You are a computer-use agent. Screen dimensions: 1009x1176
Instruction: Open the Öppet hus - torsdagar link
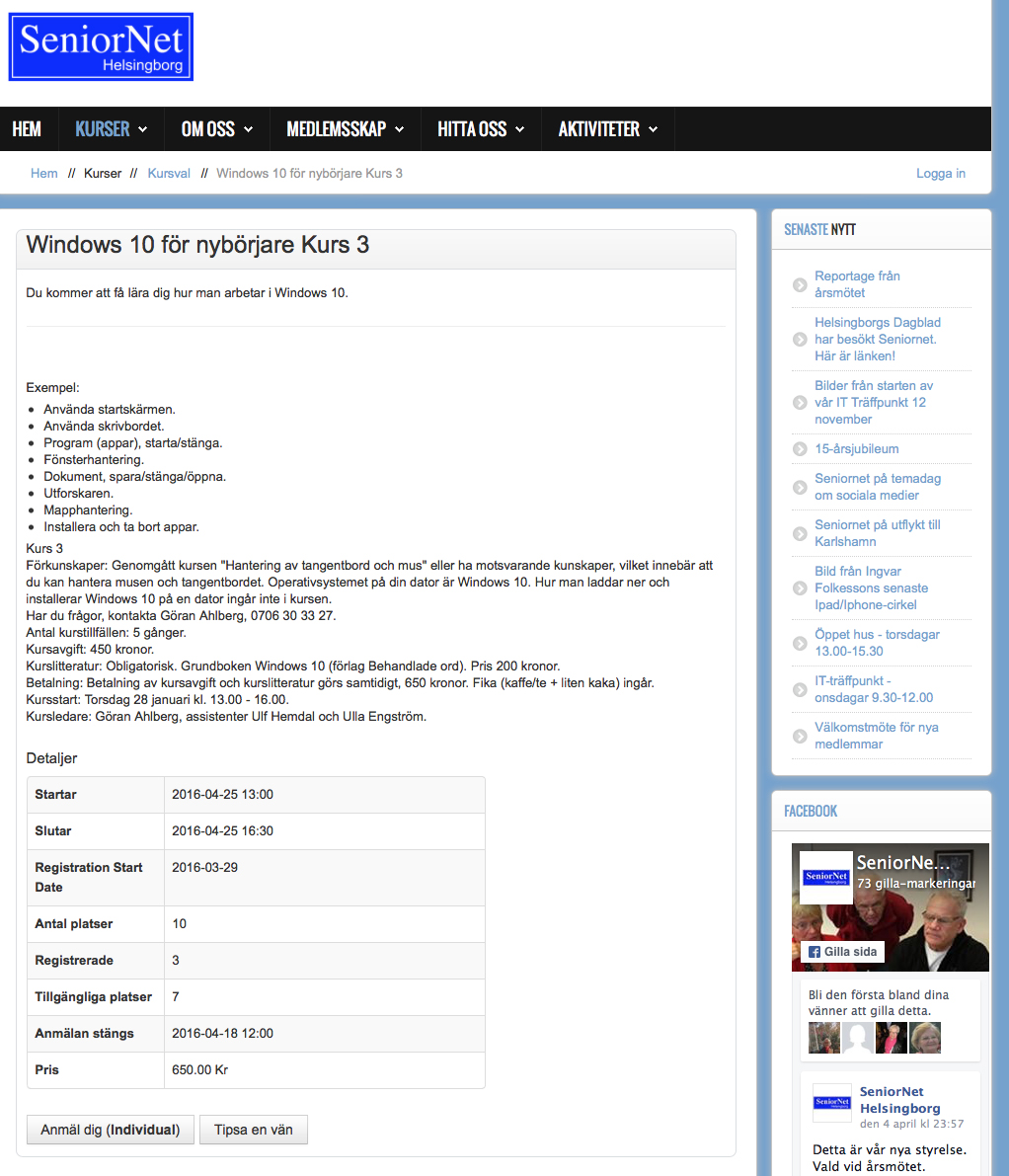[877, 643]
